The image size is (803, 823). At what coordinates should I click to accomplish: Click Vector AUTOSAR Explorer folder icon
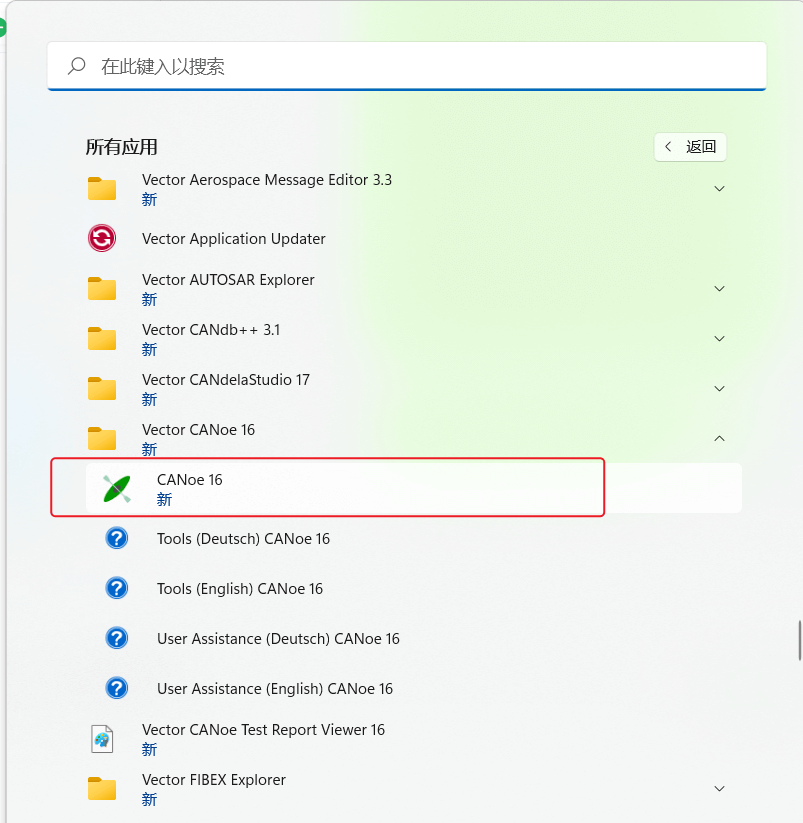click(102, 288)
